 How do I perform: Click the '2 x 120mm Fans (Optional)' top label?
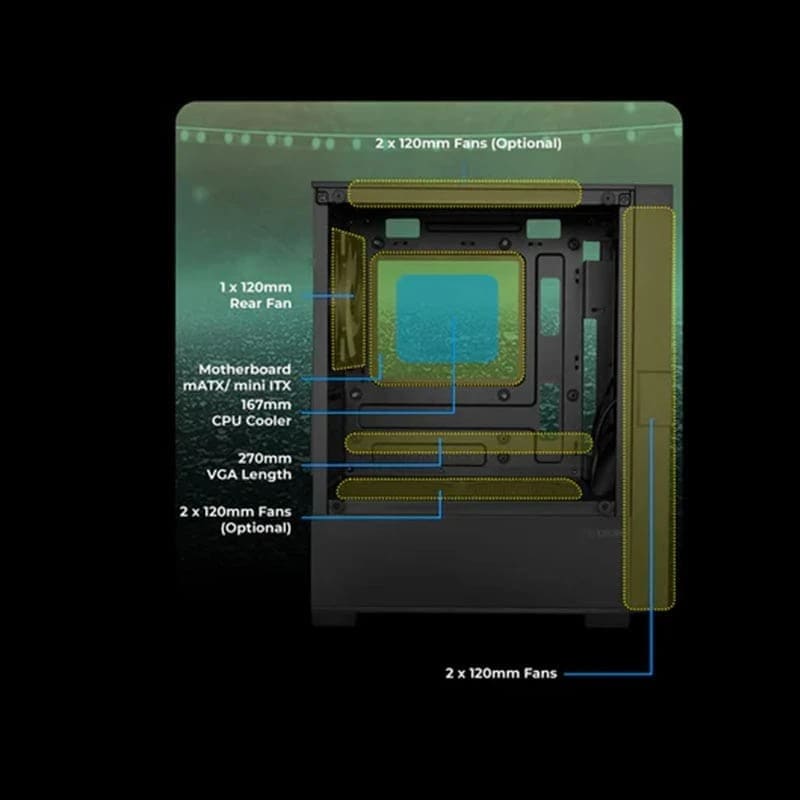[468, 143]
